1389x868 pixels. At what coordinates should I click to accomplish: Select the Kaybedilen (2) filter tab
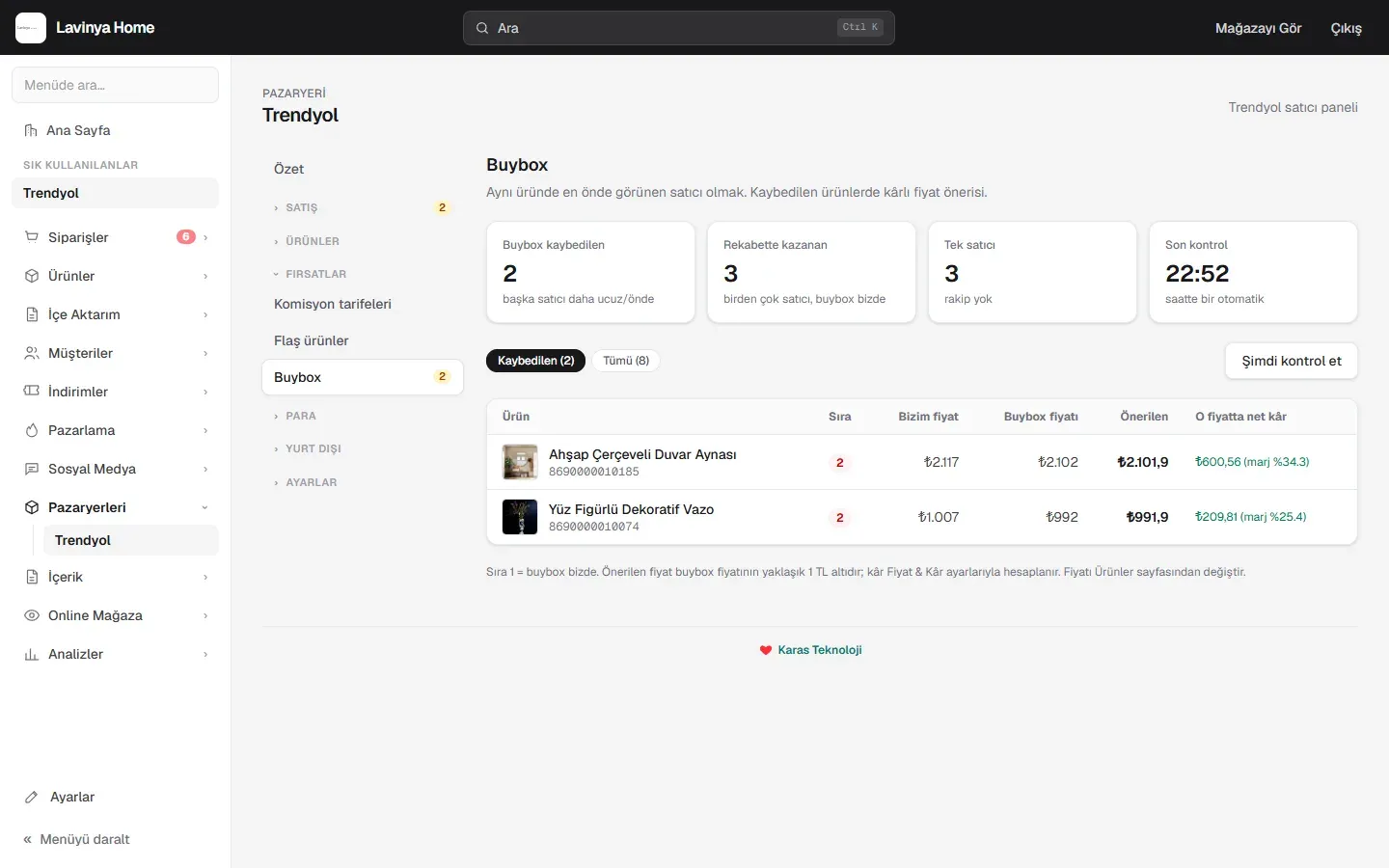(535, 361)
